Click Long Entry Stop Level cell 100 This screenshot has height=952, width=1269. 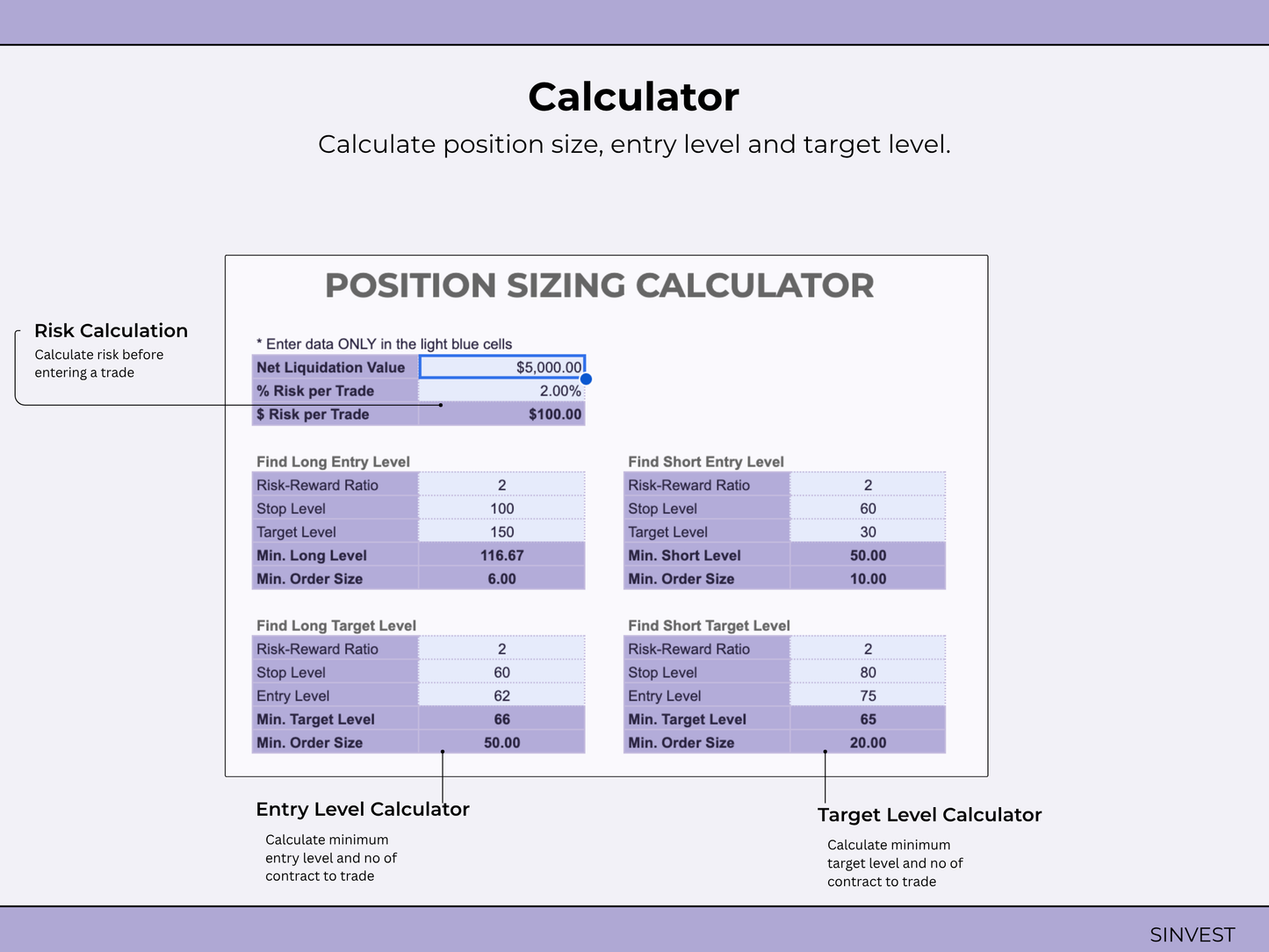point(501,508)
